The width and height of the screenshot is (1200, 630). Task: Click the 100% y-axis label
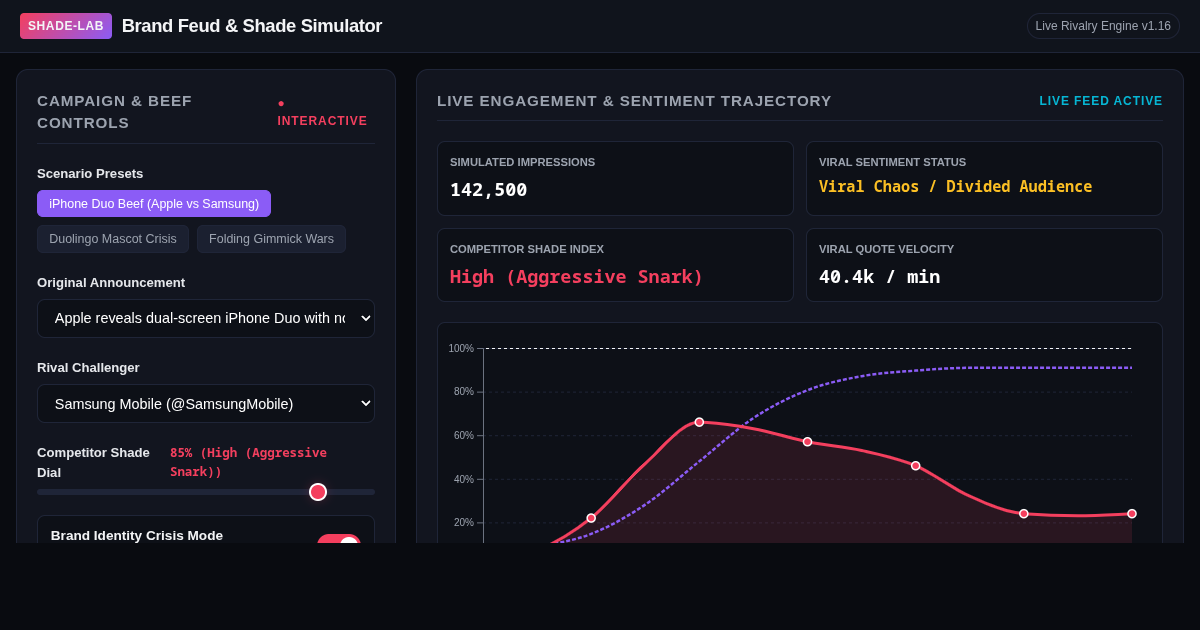(x=461, y=349)
